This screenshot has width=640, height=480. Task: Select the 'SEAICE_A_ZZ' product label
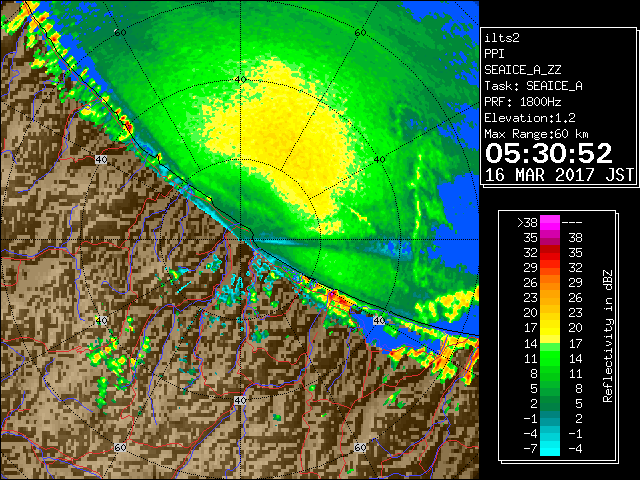[x=522, y=70]
